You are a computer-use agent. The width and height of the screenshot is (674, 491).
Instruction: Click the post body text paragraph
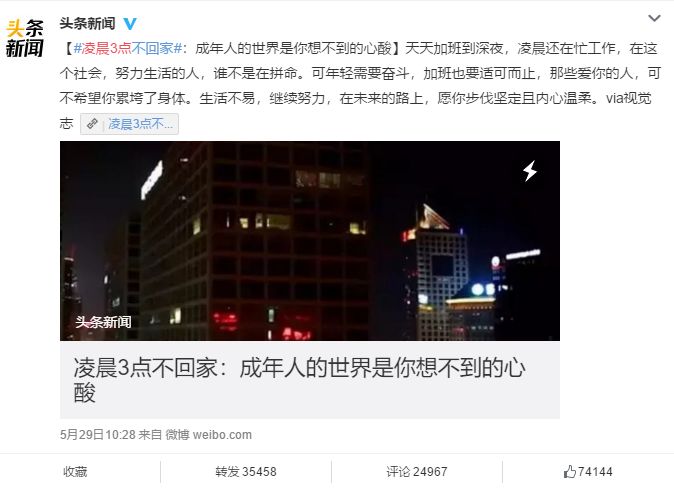click(x=360, y=86)
